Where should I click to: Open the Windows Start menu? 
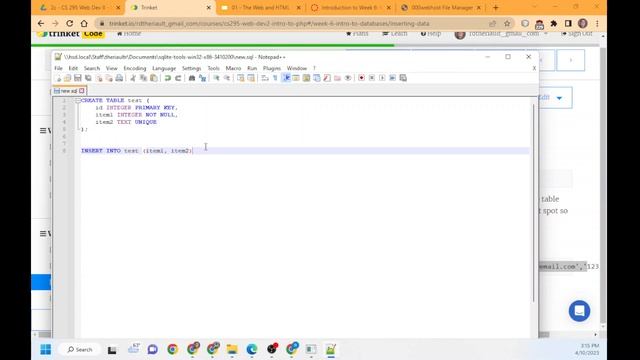46,349
